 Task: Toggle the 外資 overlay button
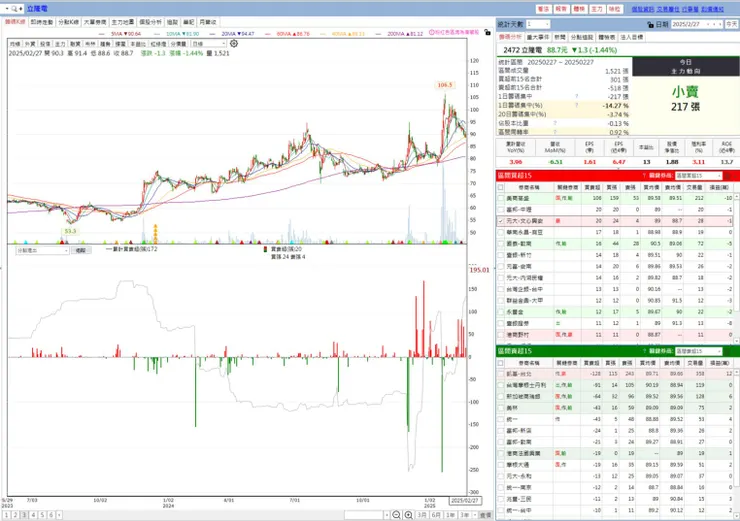point(30,44)
